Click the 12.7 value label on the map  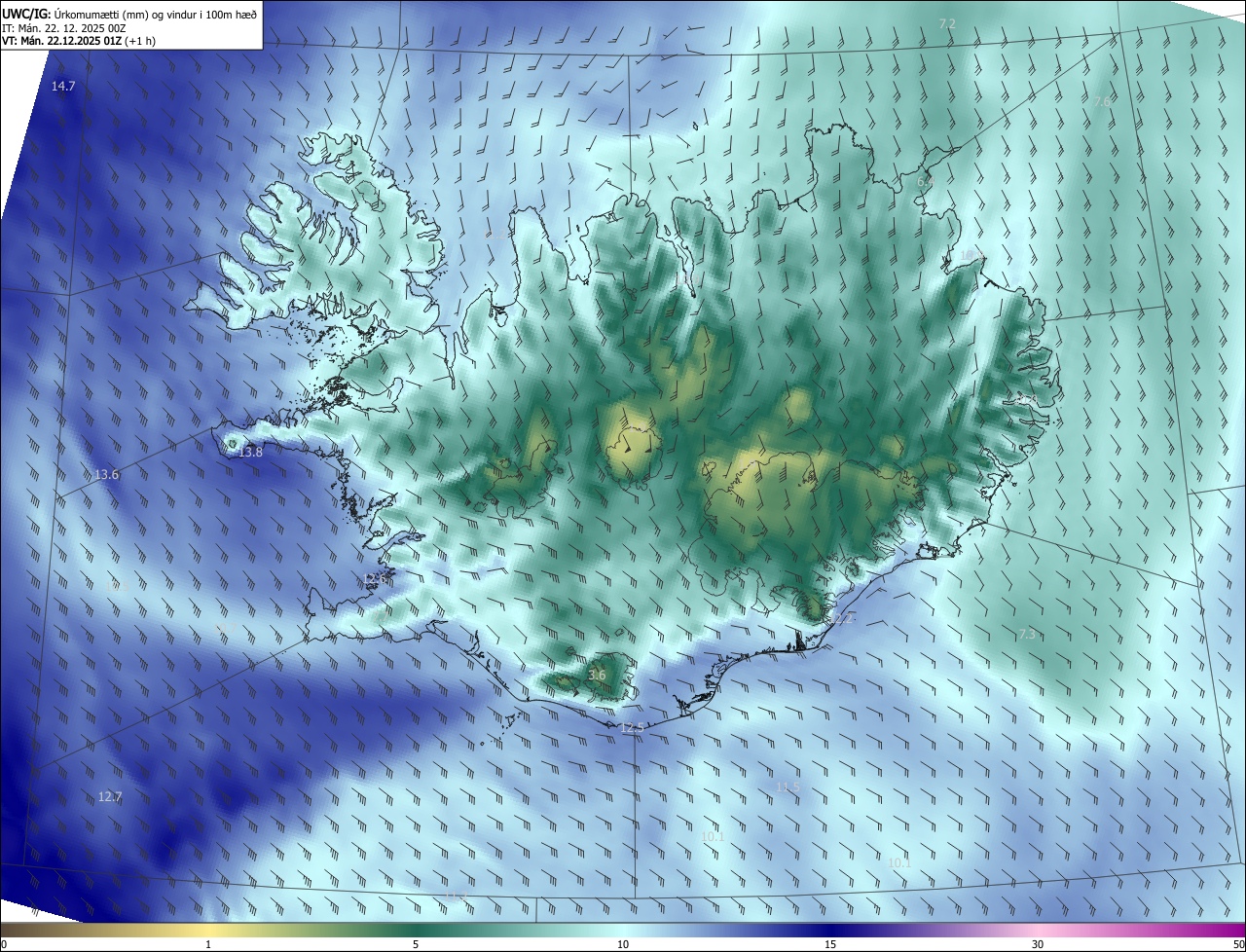[110, 797]
